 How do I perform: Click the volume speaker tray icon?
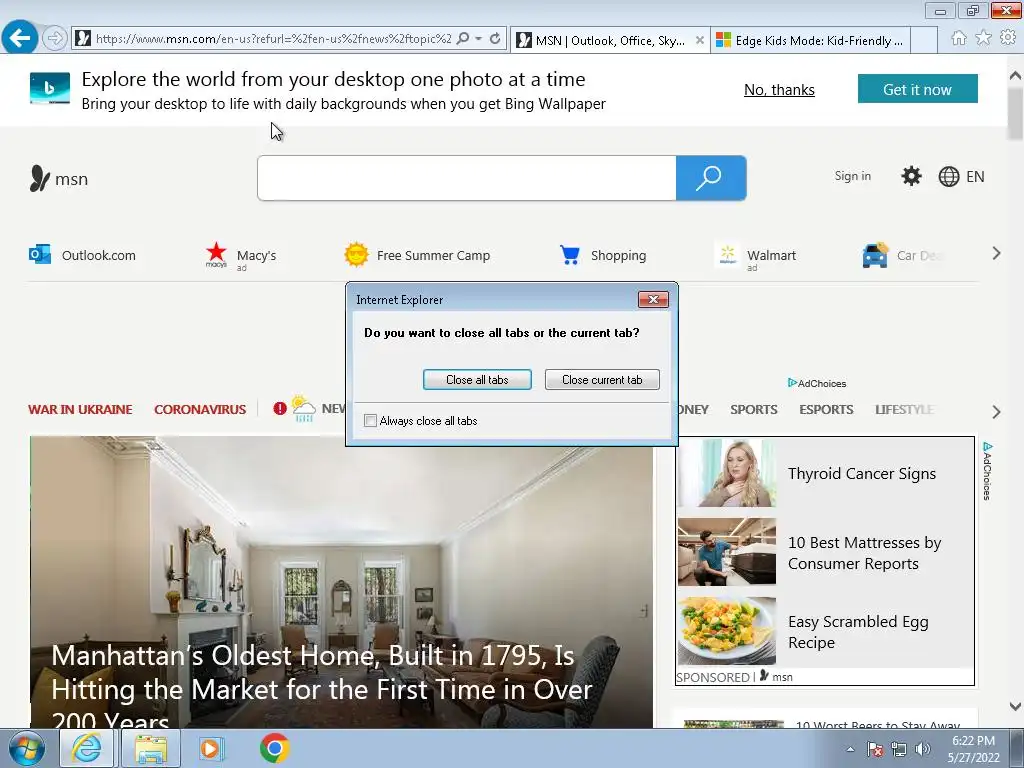923,749
